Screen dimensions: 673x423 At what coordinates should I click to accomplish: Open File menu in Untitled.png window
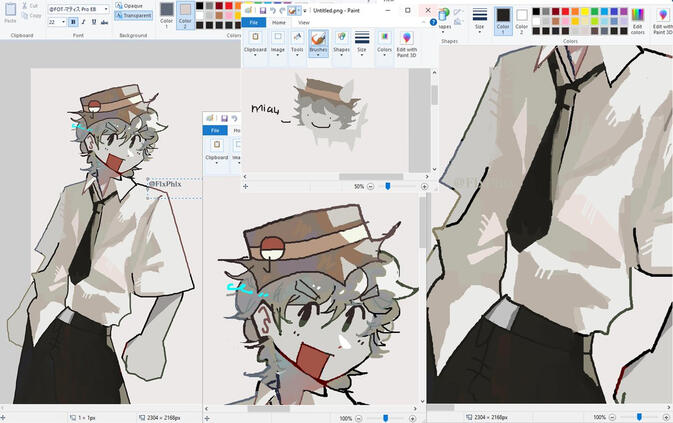click(x=254, y=22)
